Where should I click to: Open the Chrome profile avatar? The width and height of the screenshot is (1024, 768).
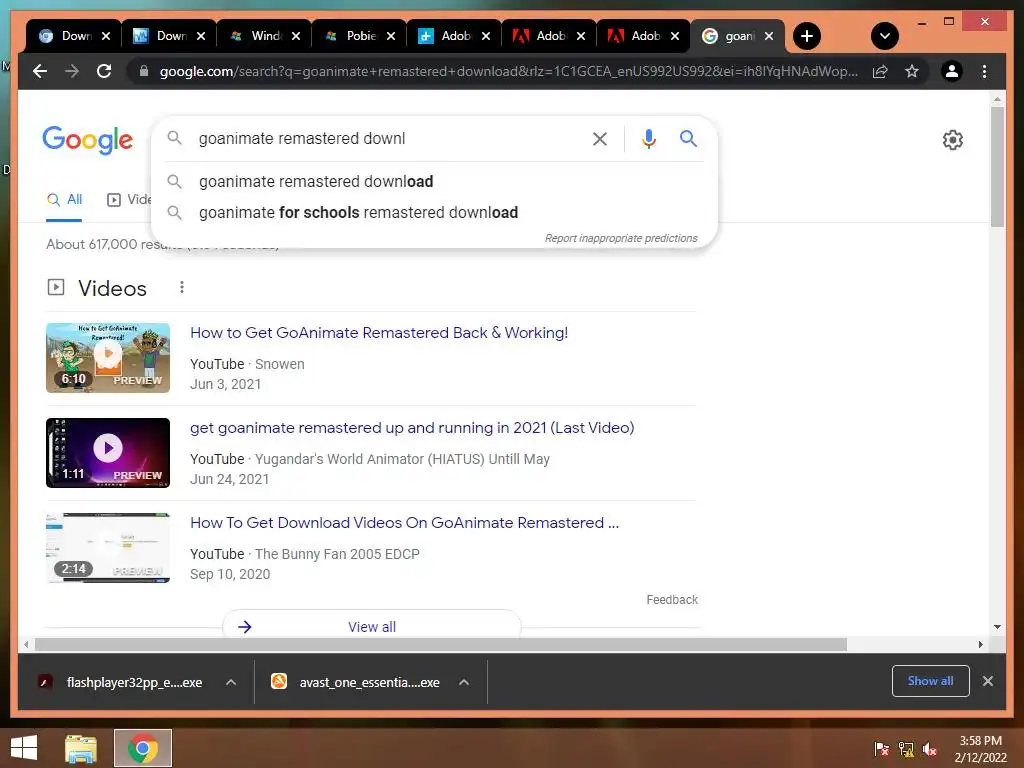pos(952,71)
